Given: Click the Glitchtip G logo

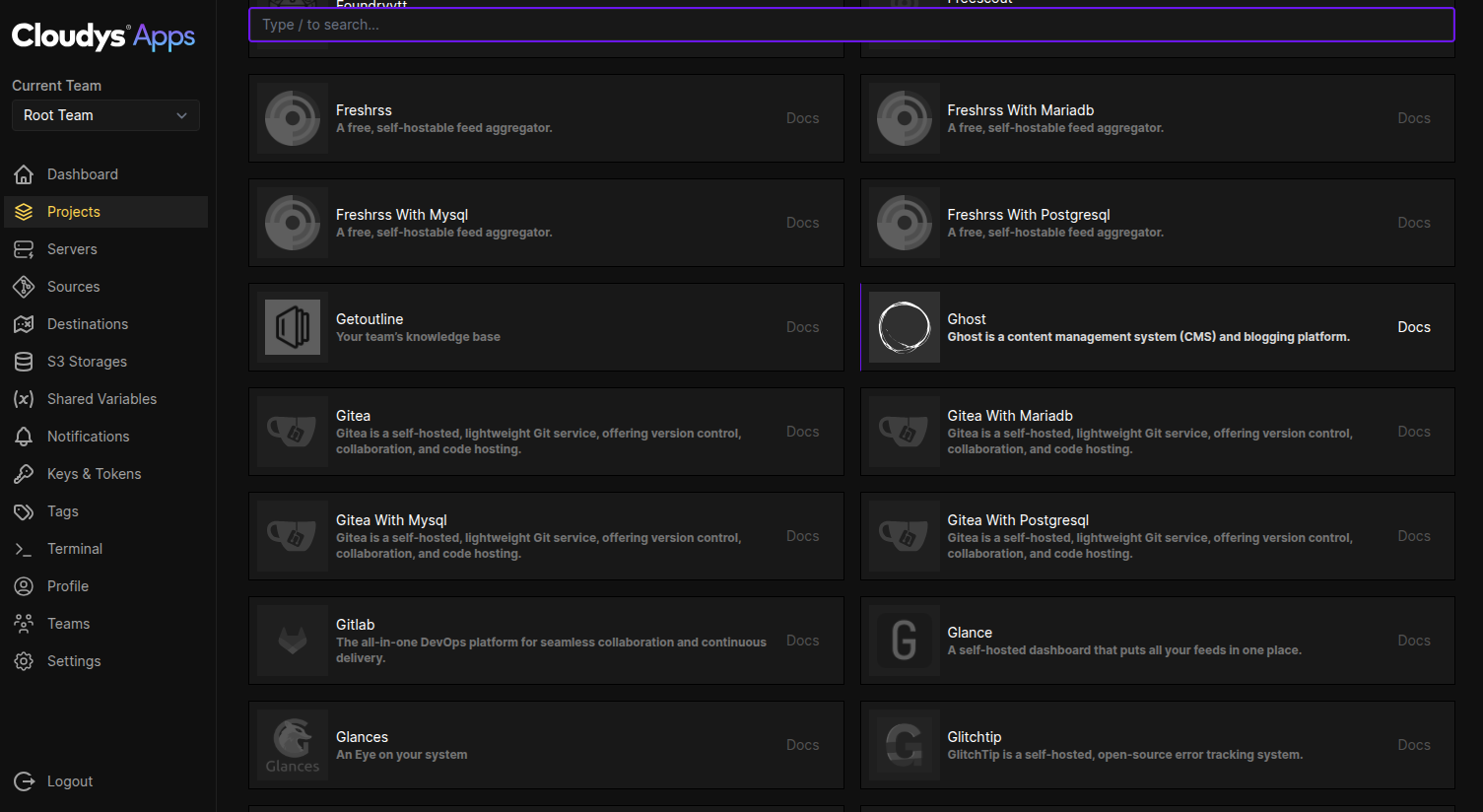Looking at the screenshot, I should (x=905, y=745).
